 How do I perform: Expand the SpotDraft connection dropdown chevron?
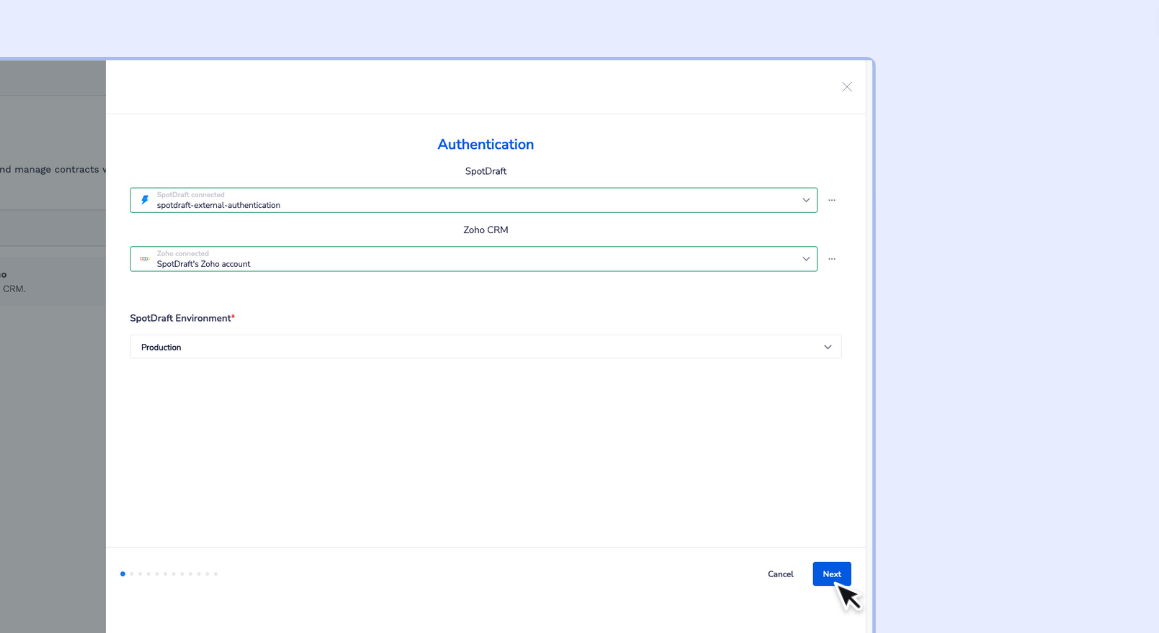(x=806, y=200)
